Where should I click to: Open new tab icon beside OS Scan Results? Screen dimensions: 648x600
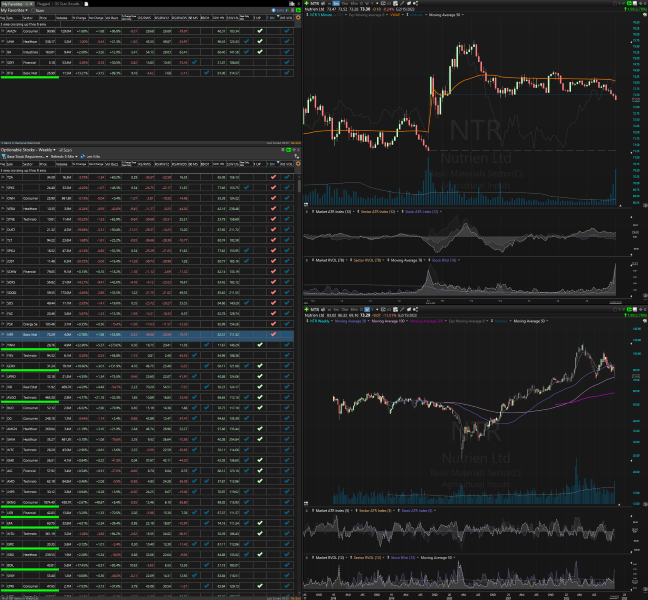point(86,4)
